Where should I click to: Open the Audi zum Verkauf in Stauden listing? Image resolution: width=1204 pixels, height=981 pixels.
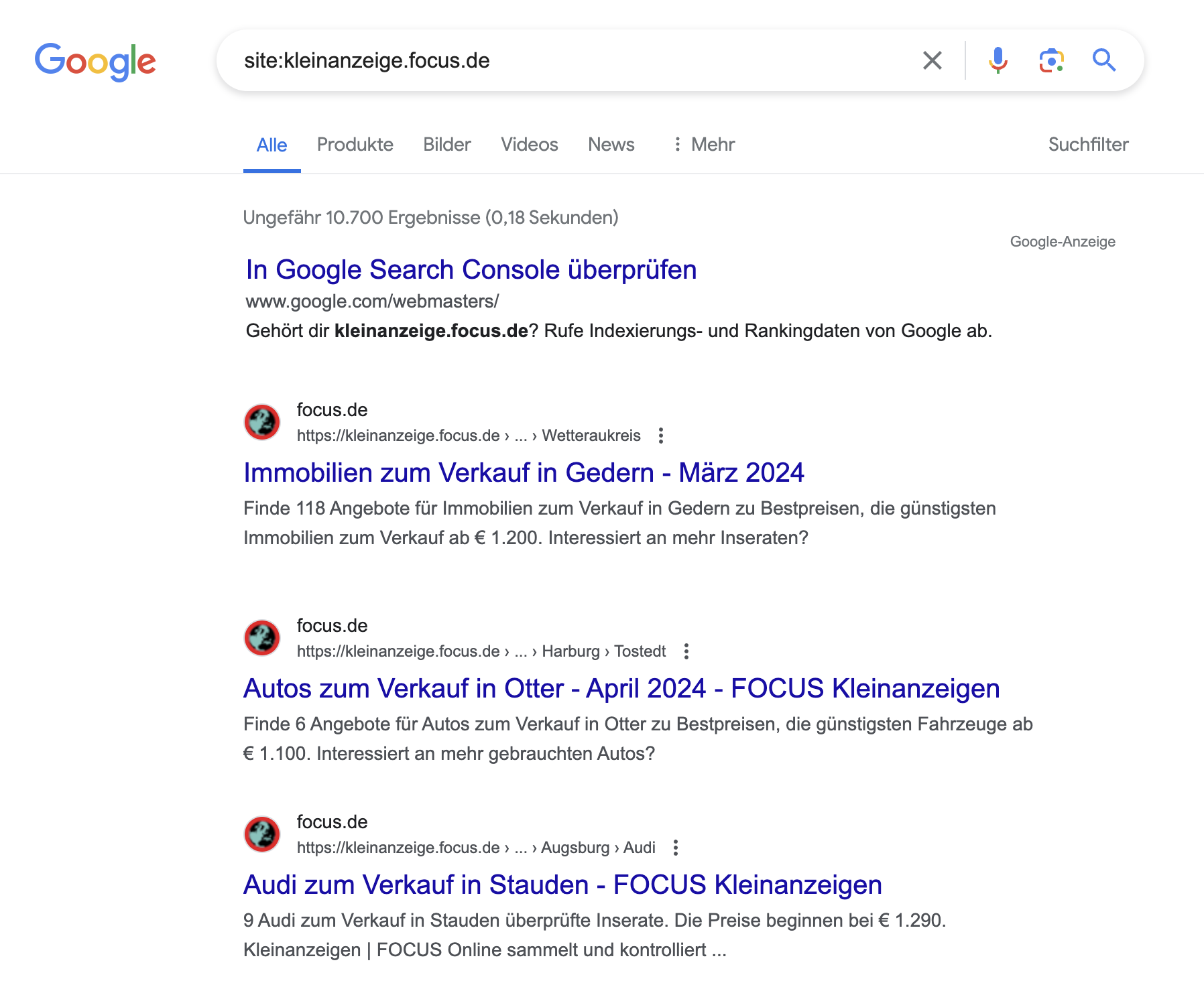click(x=563, y=885)
